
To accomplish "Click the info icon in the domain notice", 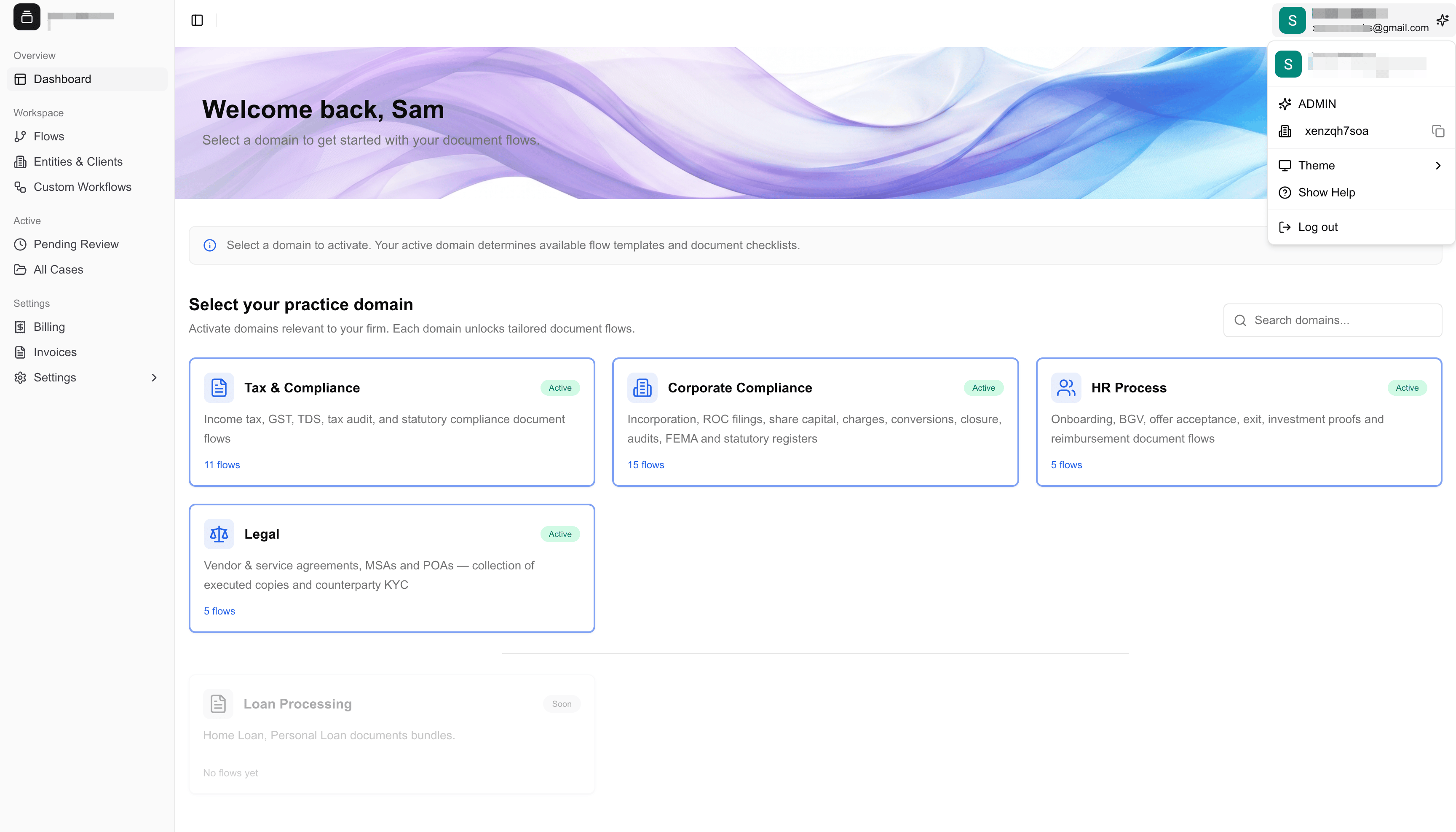I will coord(210,245).
